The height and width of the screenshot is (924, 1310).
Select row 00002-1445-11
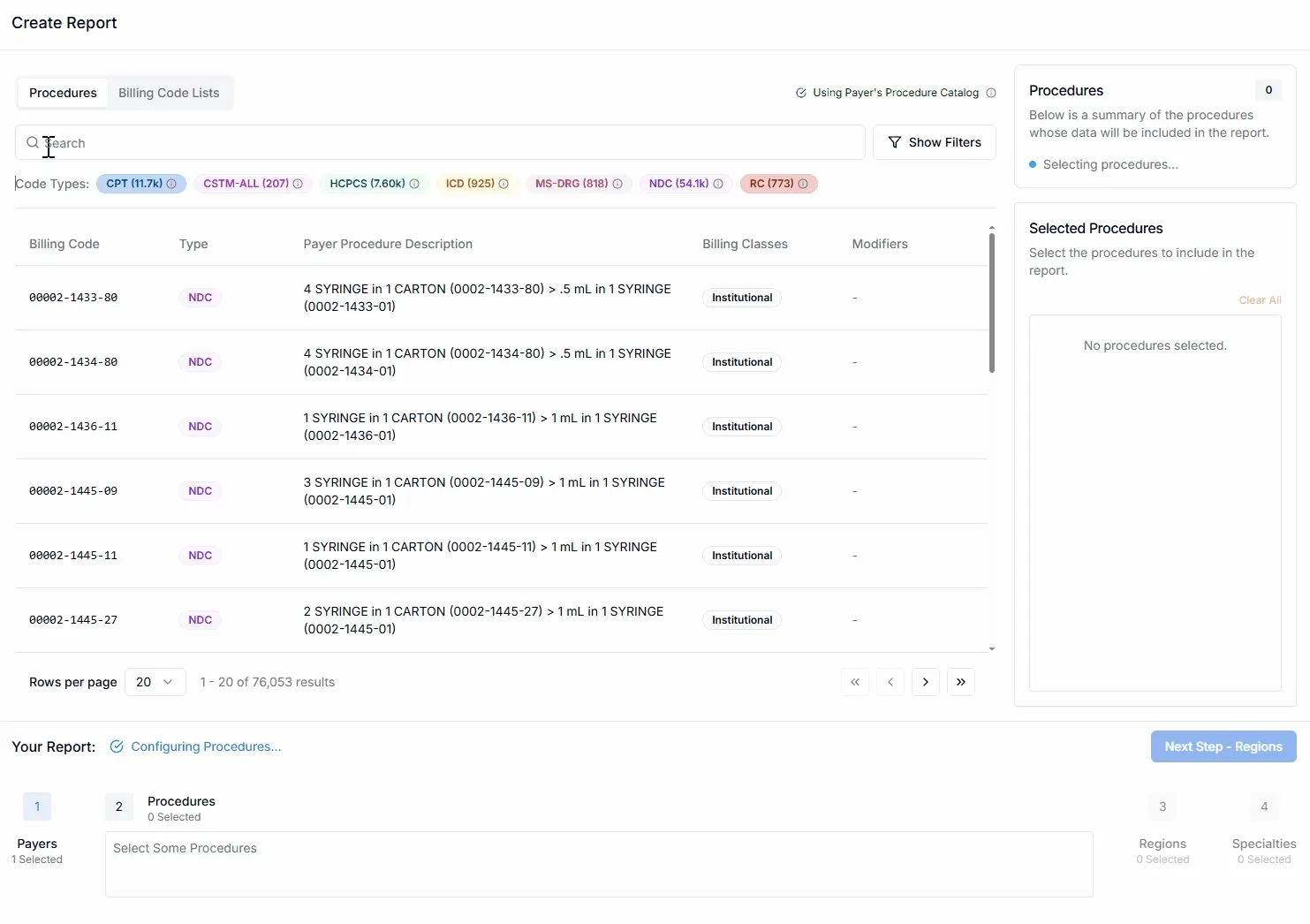pyautogui.click(x=501, y=556)
